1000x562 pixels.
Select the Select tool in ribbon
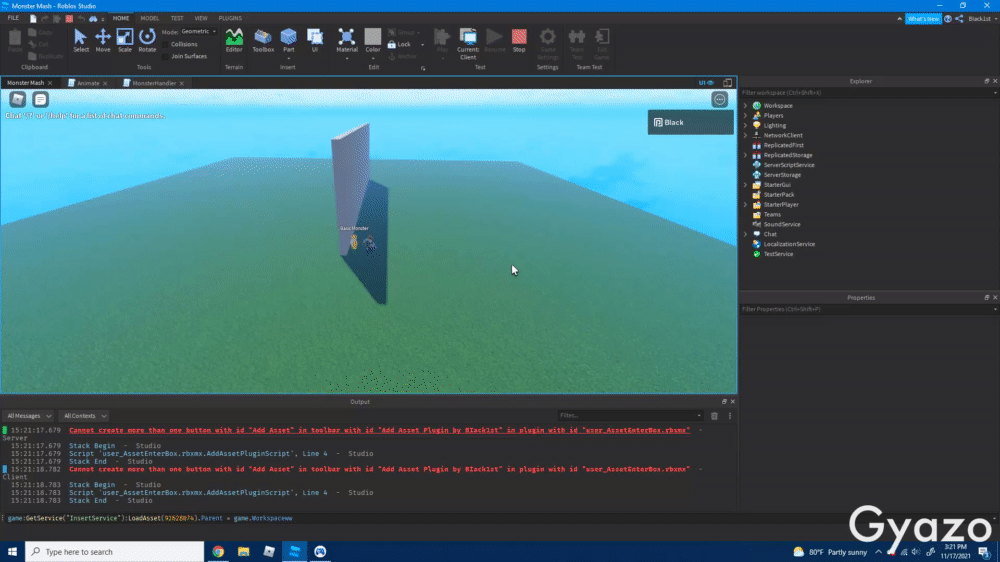[80, 40]
